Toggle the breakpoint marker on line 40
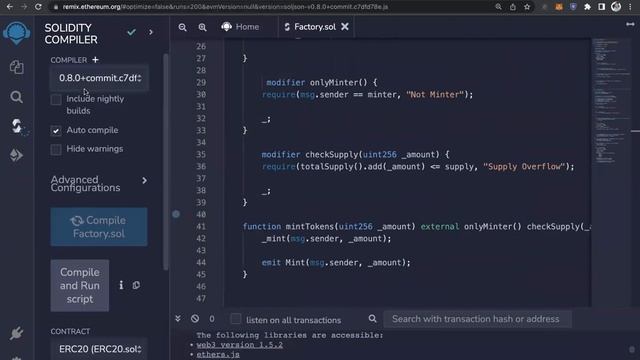Image resolution: width=640 pixels, height=360 pixels. click(x=176, y=214)
